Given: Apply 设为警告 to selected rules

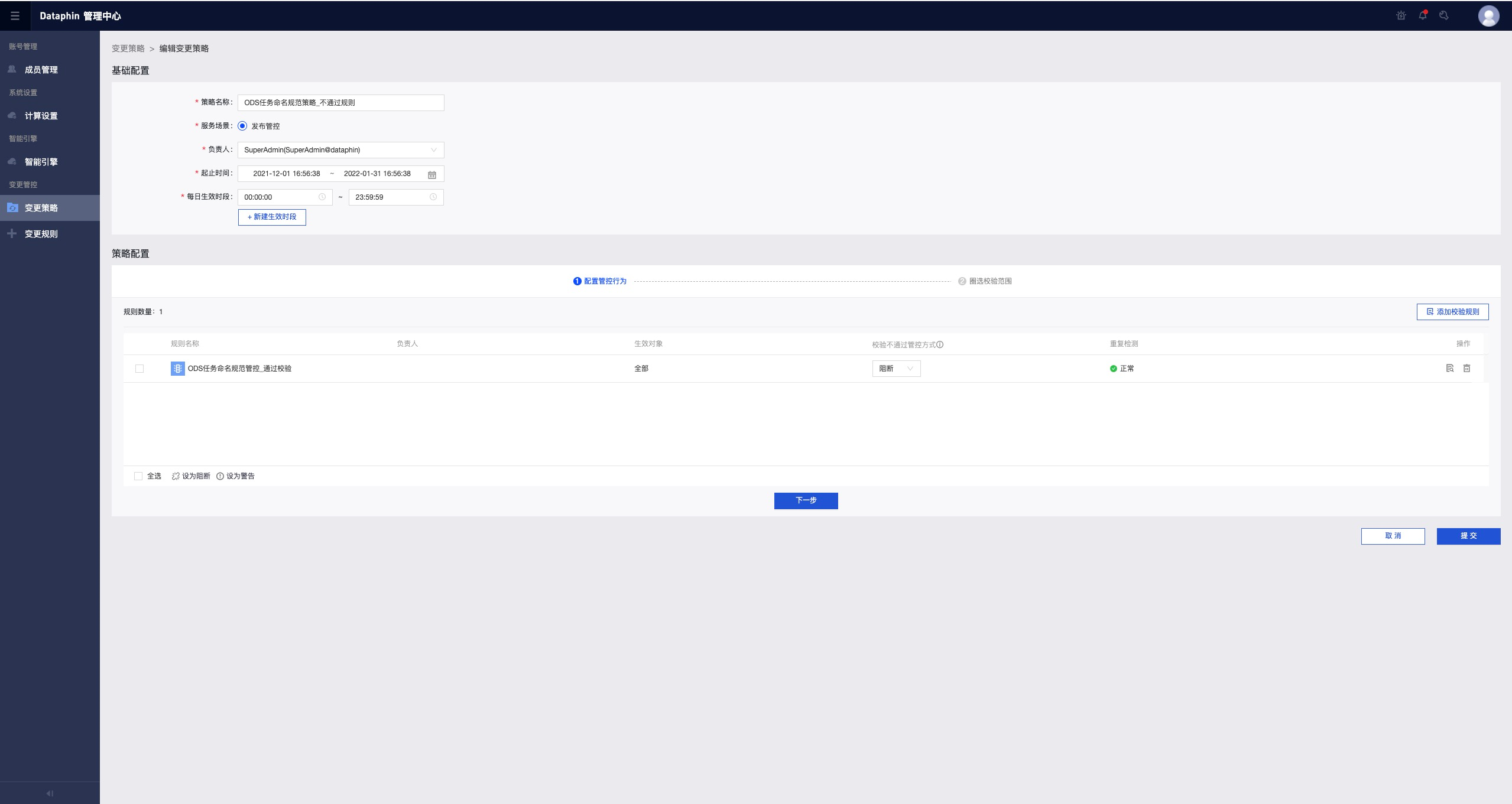Looking at the screenshot, I should point(235,476).
